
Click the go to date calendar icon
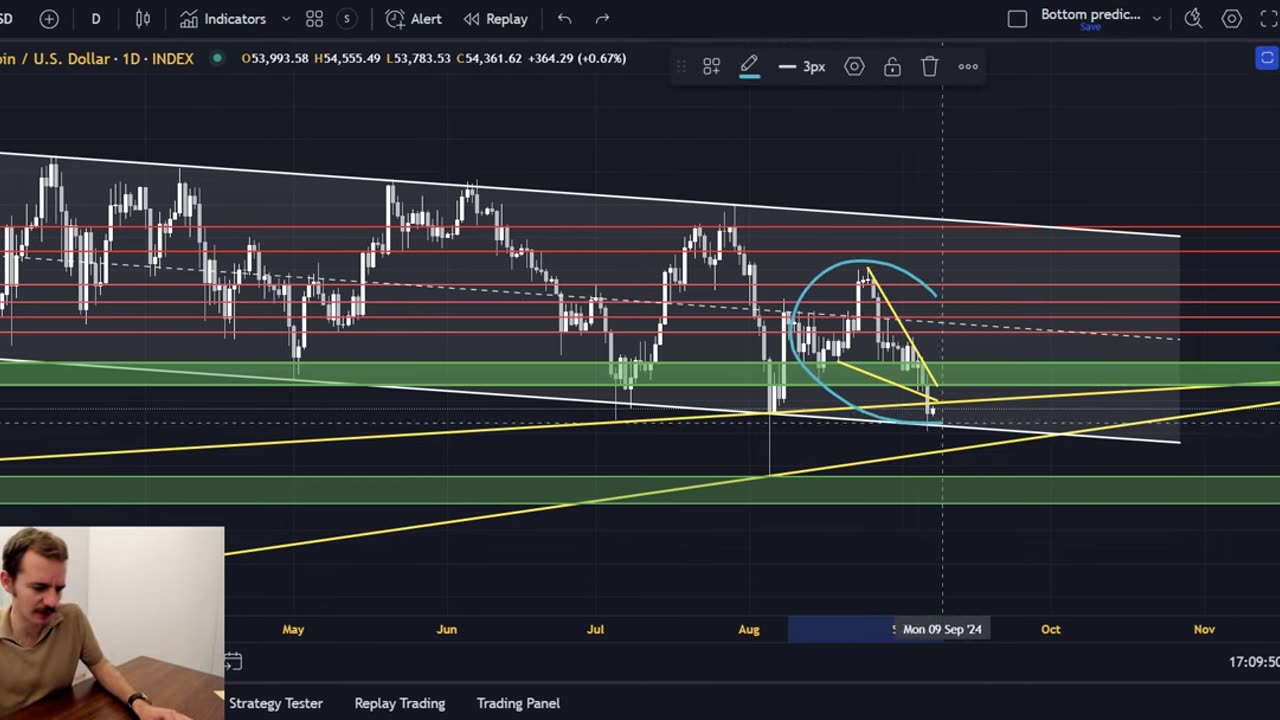233,662
